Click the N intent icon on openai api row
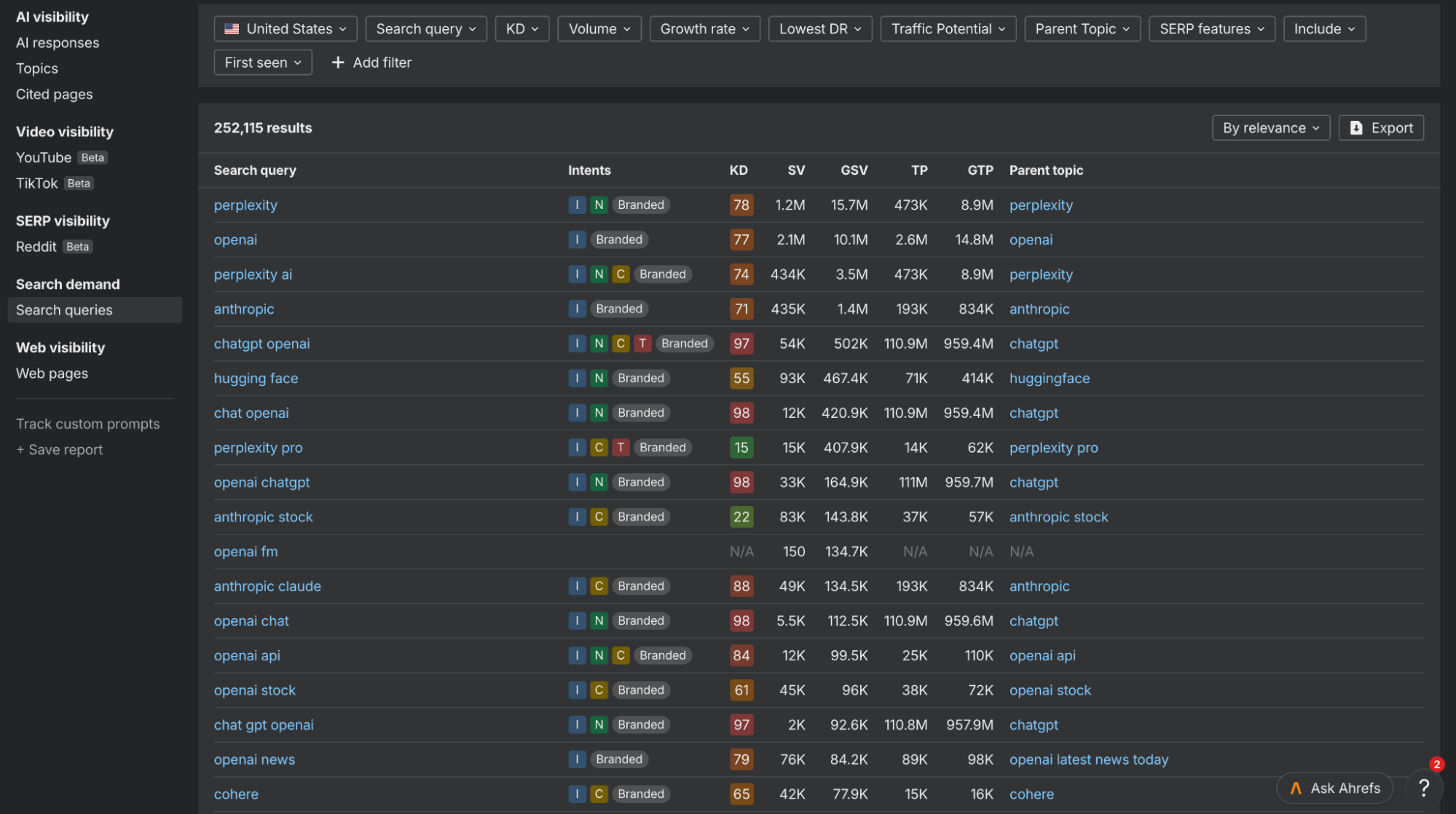The image size is (1456, 814). [599, 655]
